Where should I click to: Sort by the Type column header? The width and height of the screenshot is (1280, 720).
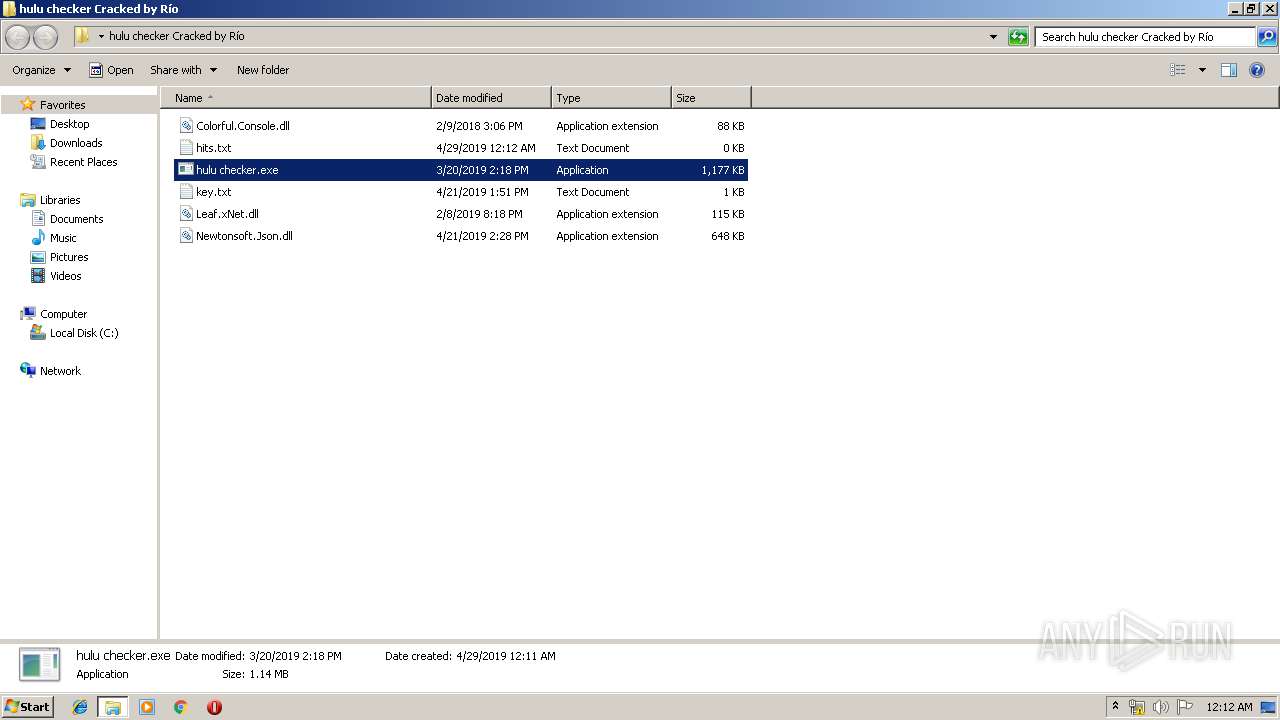(x=611, y=98)
